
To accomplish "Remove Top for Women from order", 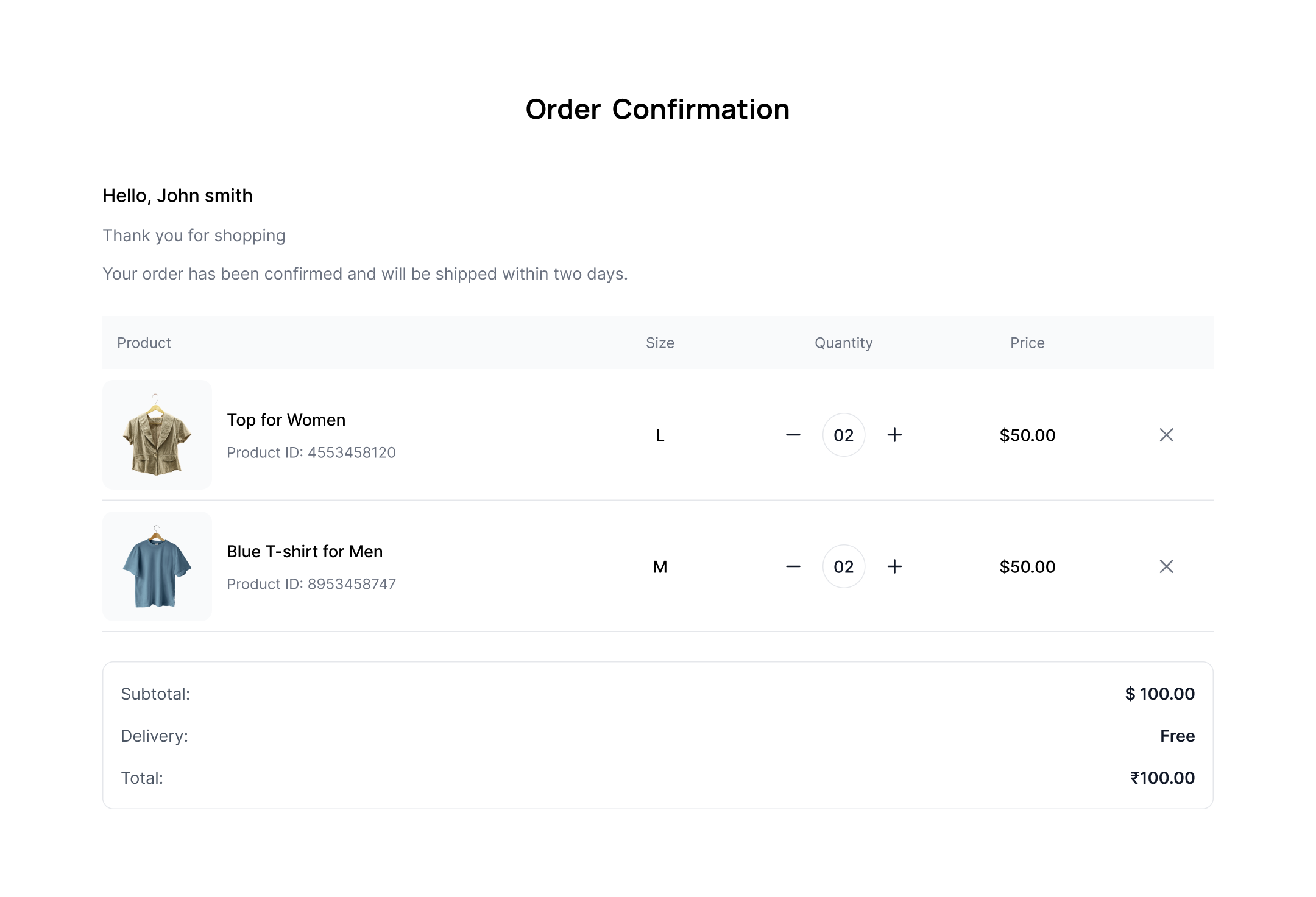I will coord(1166,435).
